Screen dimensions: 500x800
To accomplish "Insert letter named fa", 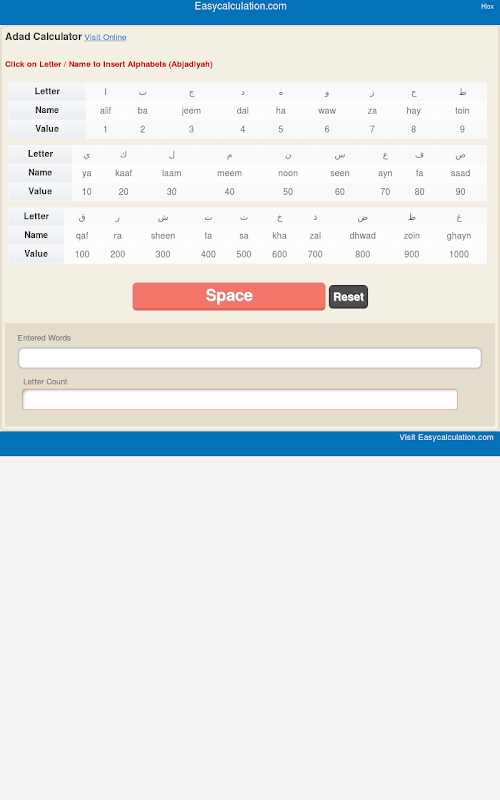I will coord(419,173).
